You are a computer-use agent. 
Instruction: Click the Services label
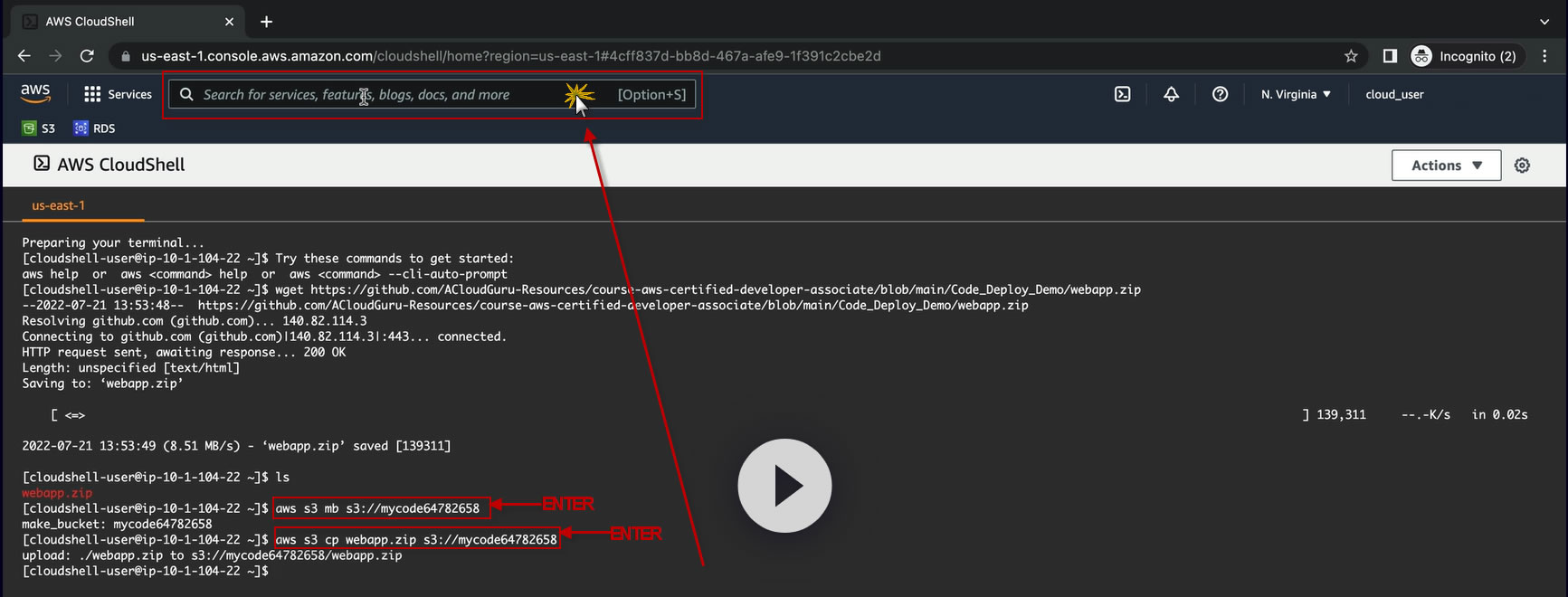(x=129, y=94)
